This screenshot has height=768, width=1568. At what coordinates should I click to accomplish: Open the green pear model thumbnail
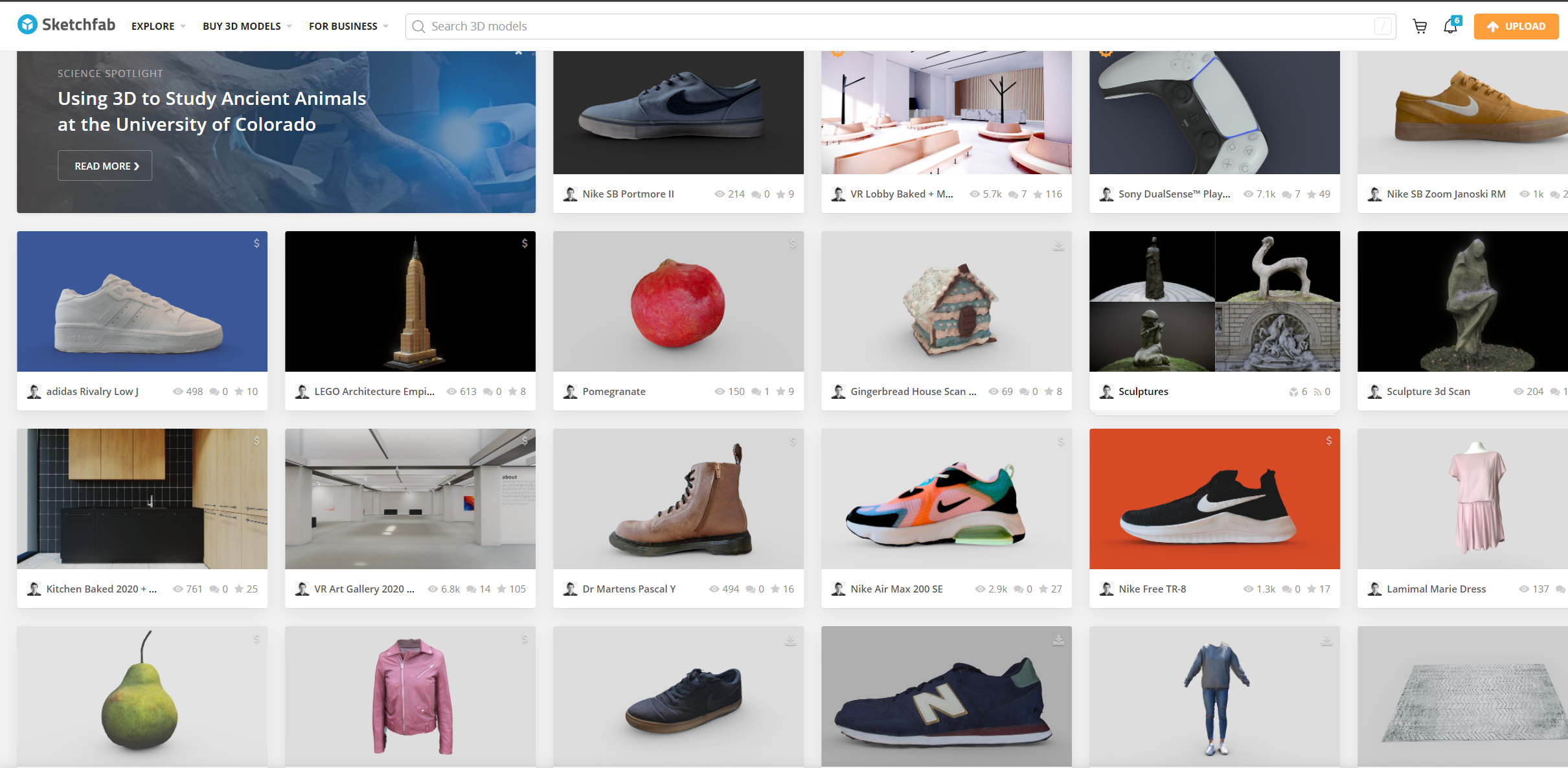(142, 697)
